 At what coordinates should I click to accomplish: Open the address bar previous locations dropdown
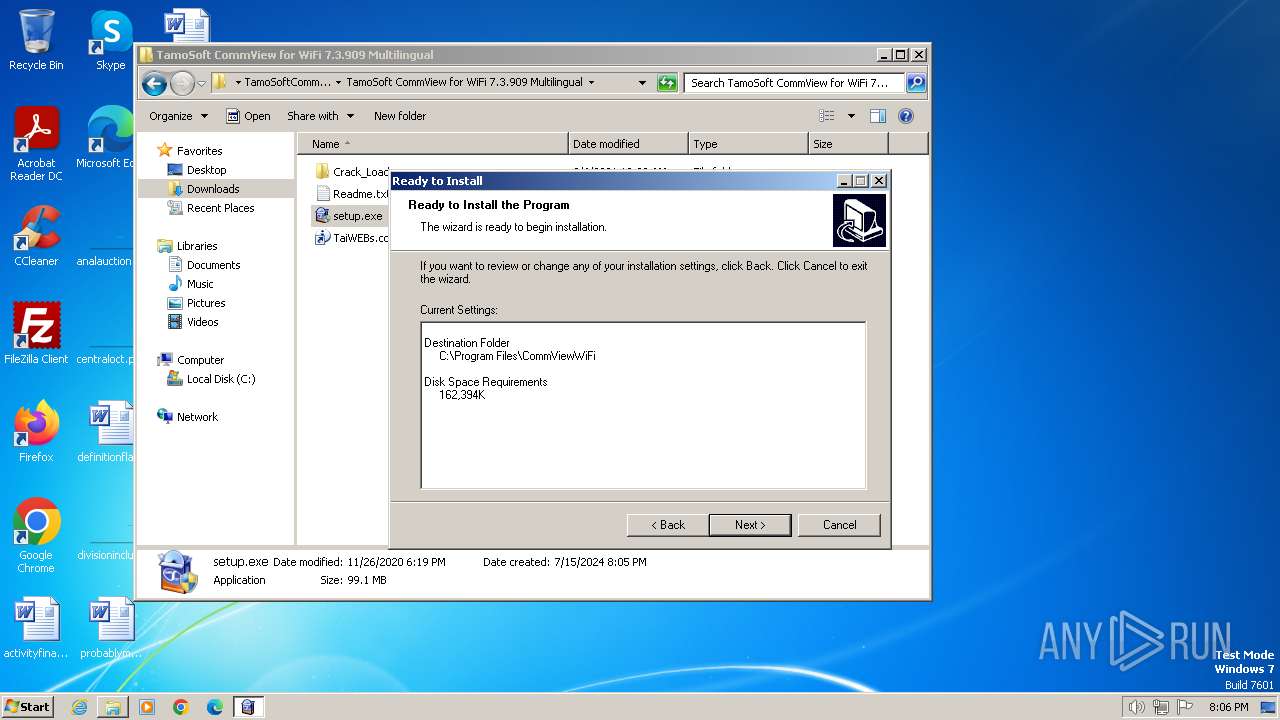(642, 83)
